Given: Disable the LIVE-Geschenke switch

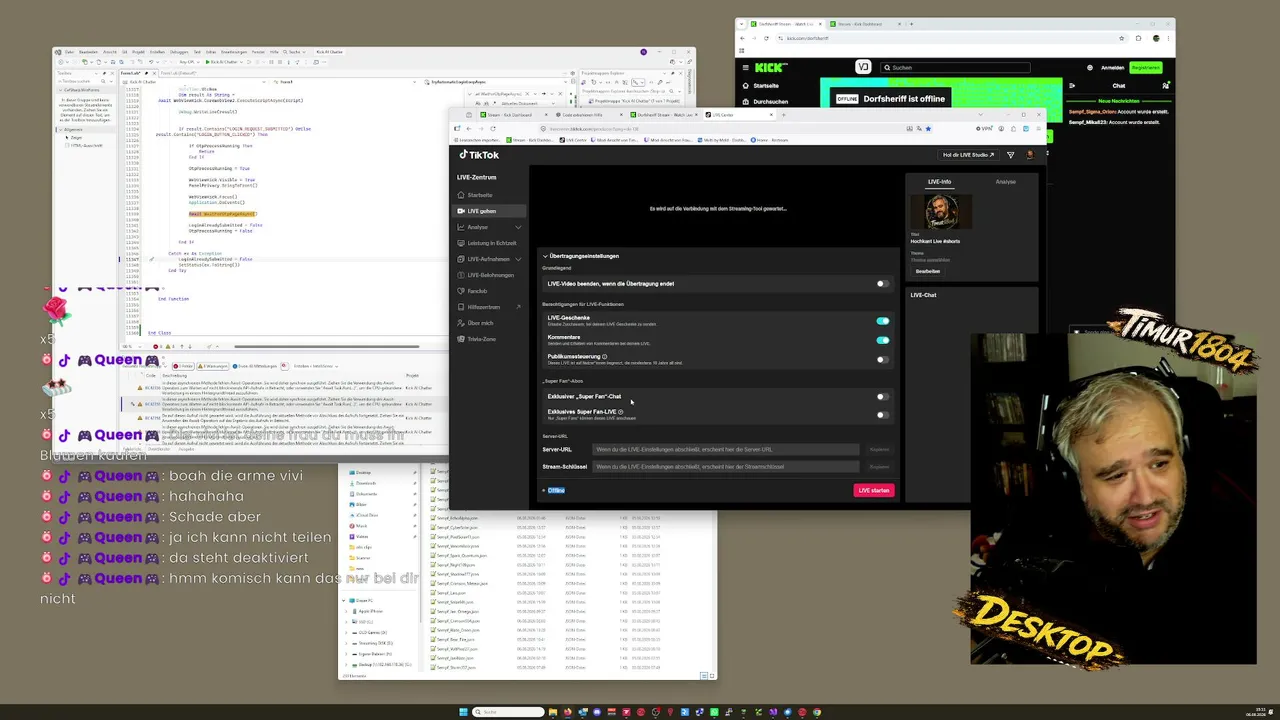Looking at the screenshot, I should 882,321.
